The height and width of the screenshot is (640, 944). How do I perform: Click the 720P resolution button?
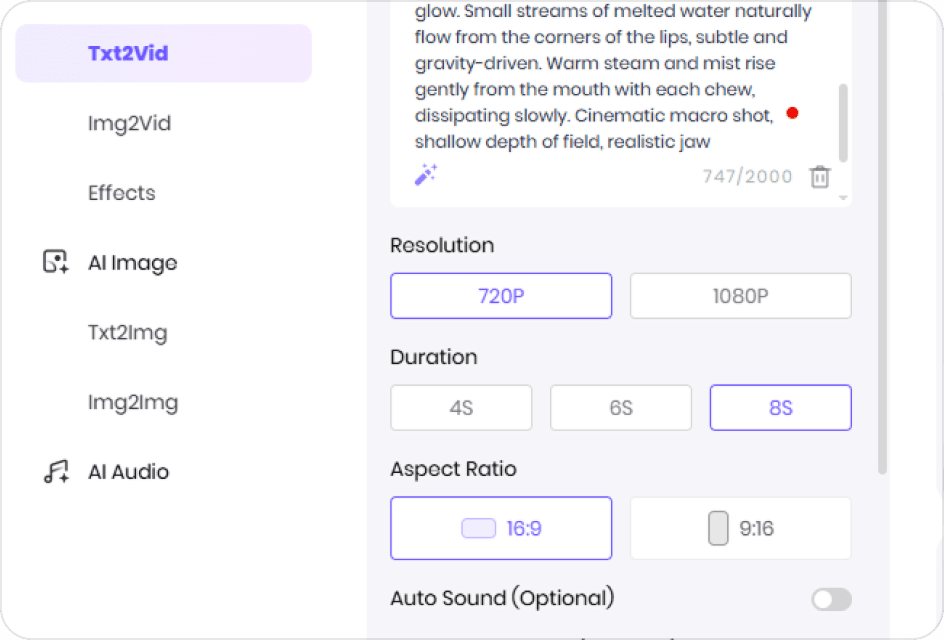pos(500,296)
